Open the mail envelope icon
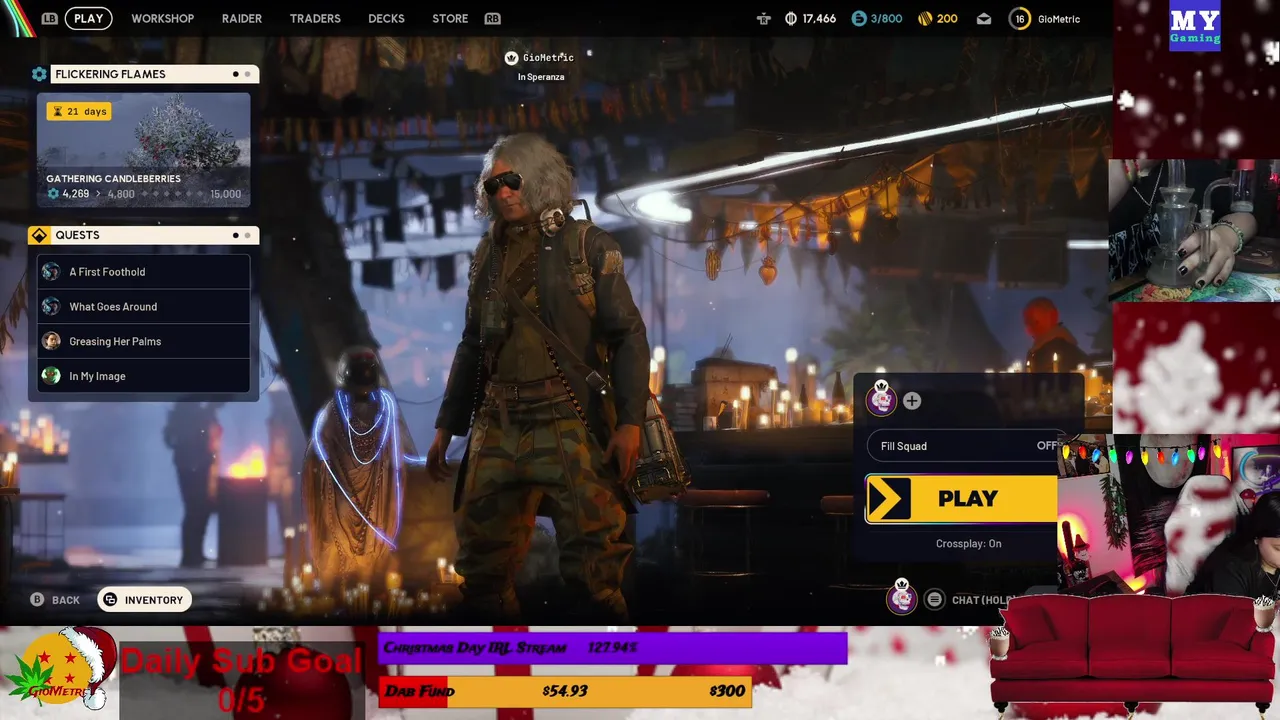The image size is (1280, 720). pos(984,19)
